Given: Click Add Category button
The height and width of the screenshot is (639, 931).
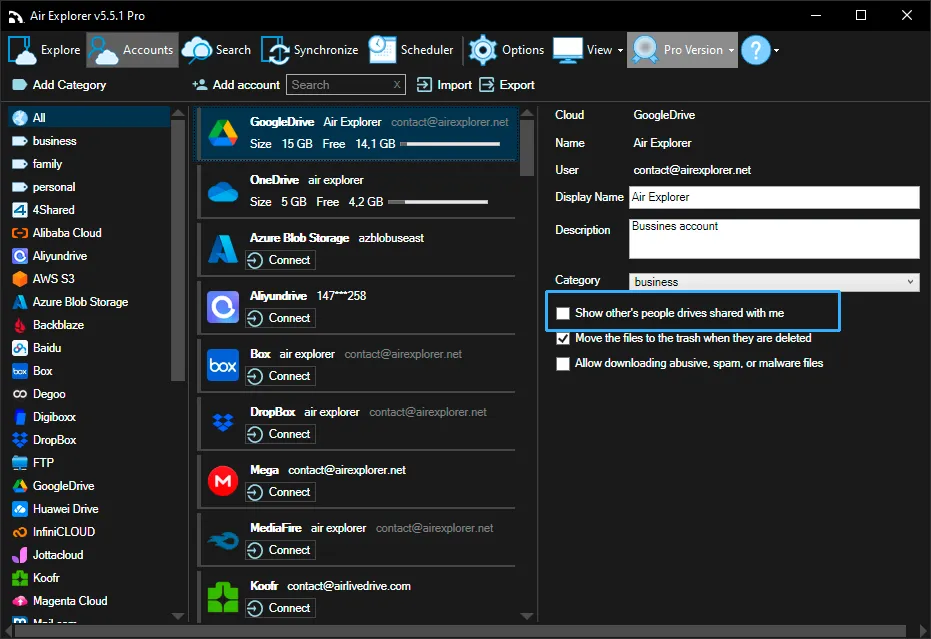Looking at the screenshot, I should 59,85.
